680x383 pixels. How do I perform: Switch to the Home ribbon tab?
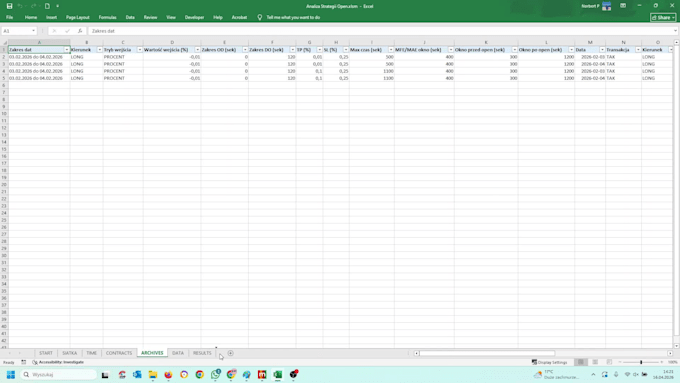[31, 17]
